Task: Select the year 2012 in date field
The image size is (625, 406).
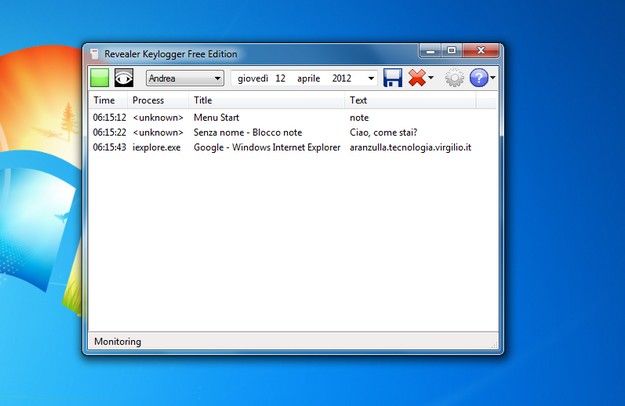Action: click(342, 78)
